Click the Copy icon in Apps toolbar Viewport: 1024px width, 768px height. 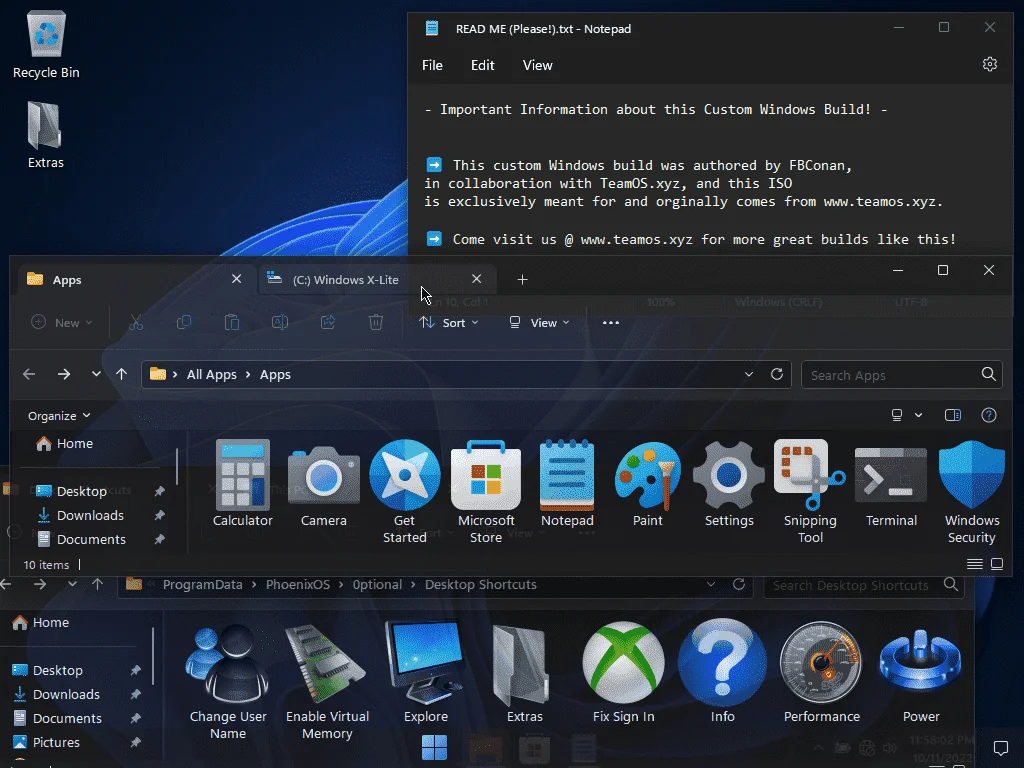(184, 322)
